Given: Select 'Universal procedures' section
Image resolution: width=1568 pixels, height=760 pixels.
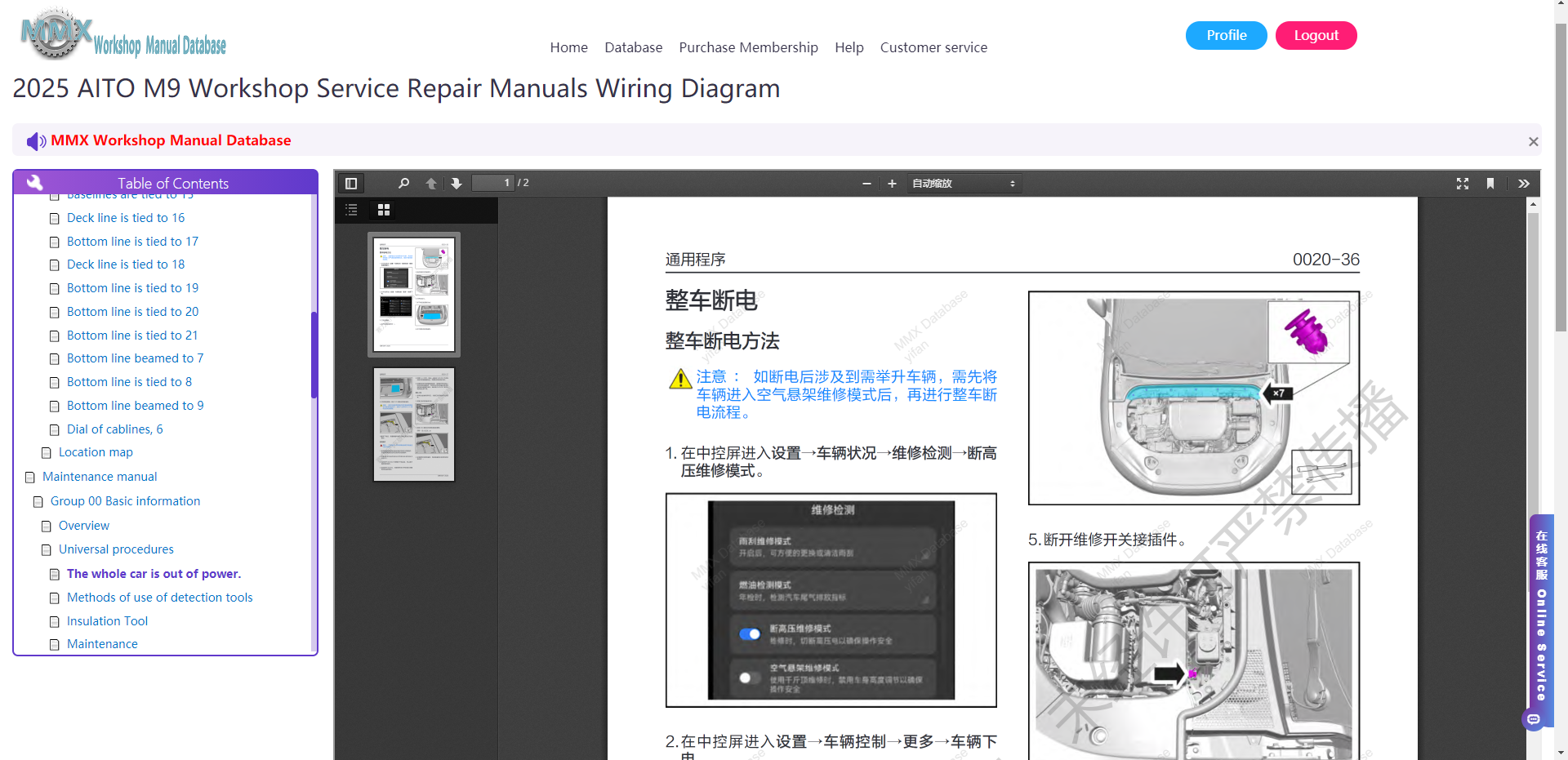Looking at the screenshot, I should (x=116, y=549).
